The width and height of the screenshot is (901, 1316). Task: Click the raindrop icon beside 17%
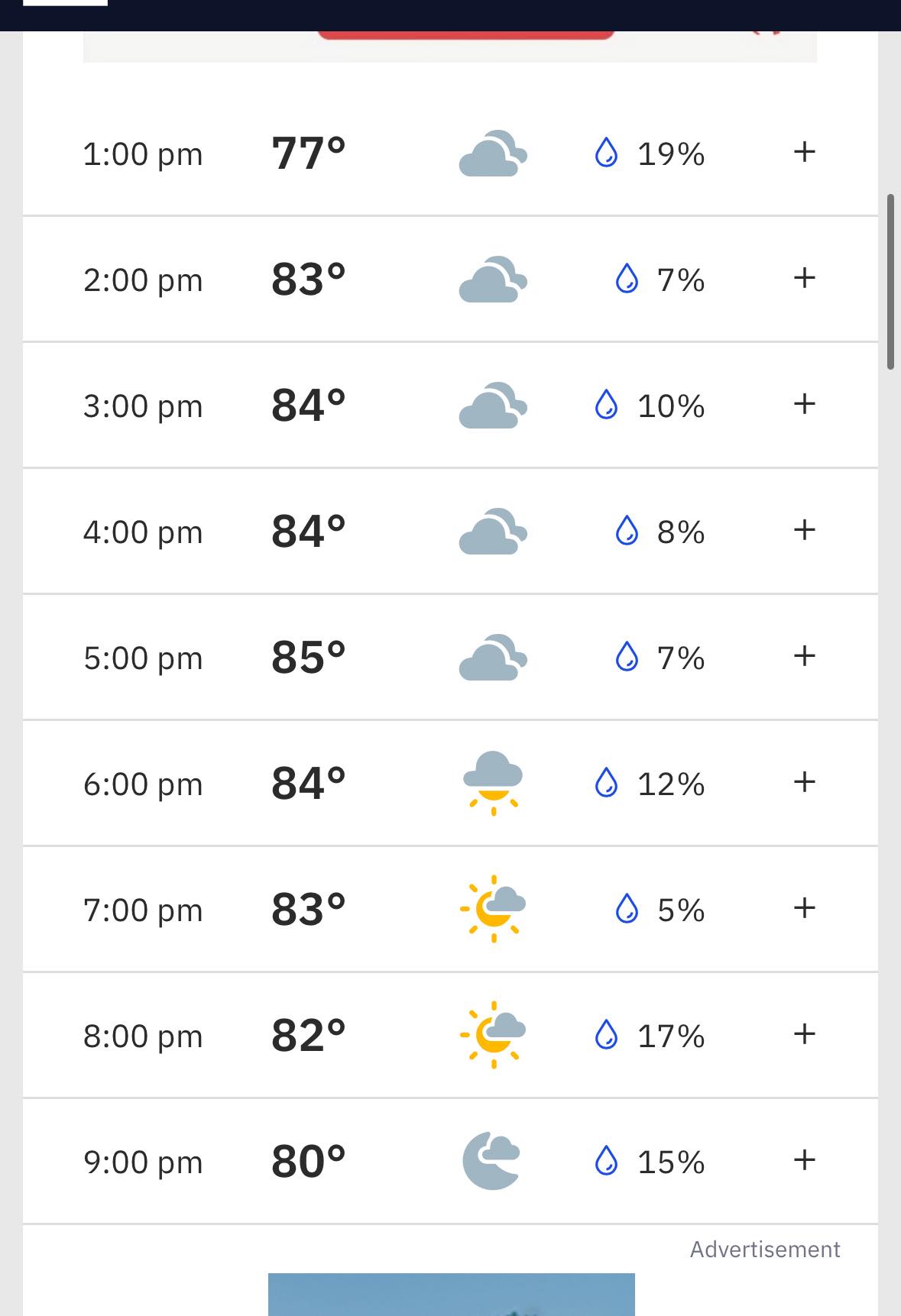606,1035
